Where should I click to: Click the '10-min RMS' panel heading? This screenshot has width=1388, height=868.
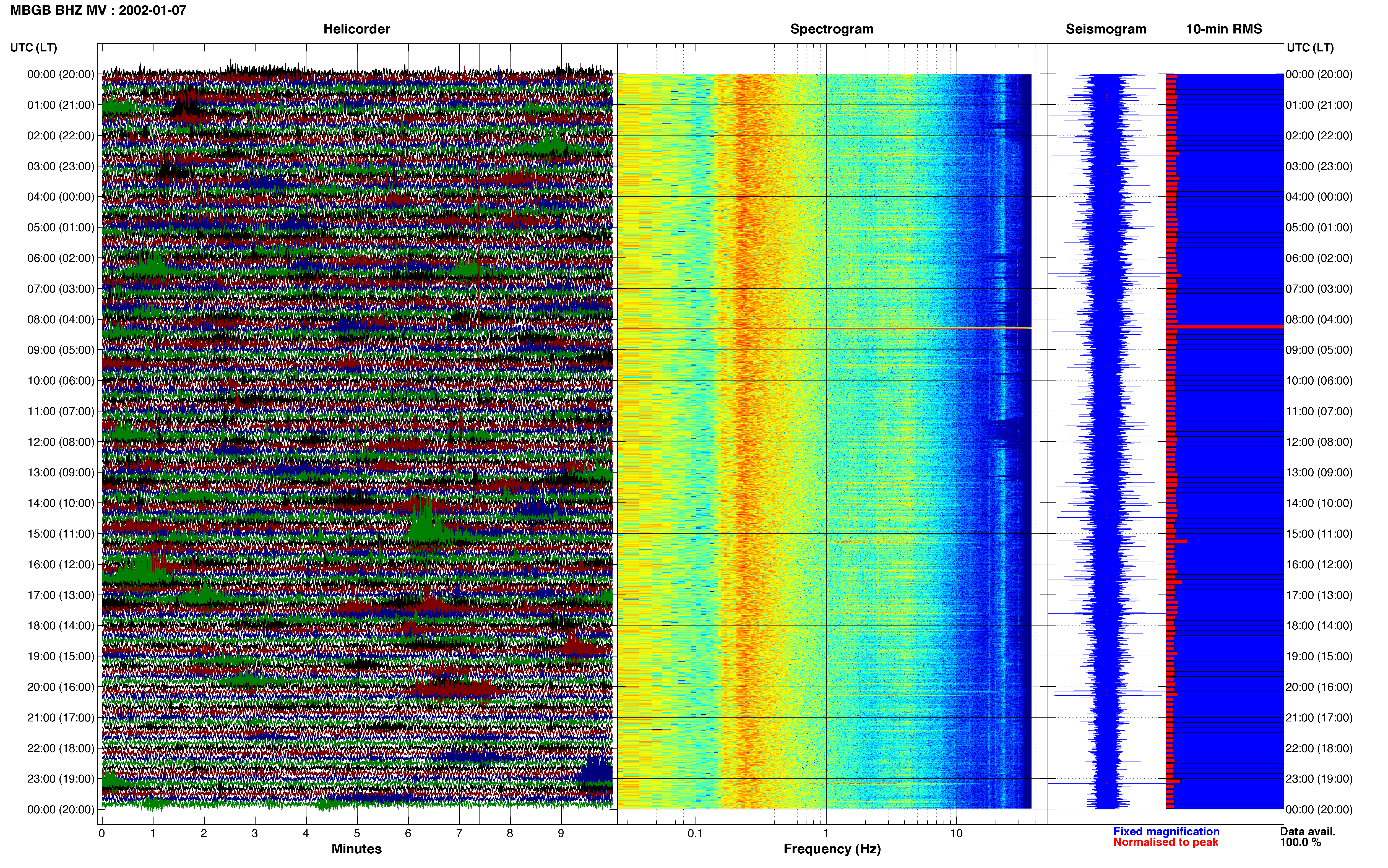tap(1224, 29)
